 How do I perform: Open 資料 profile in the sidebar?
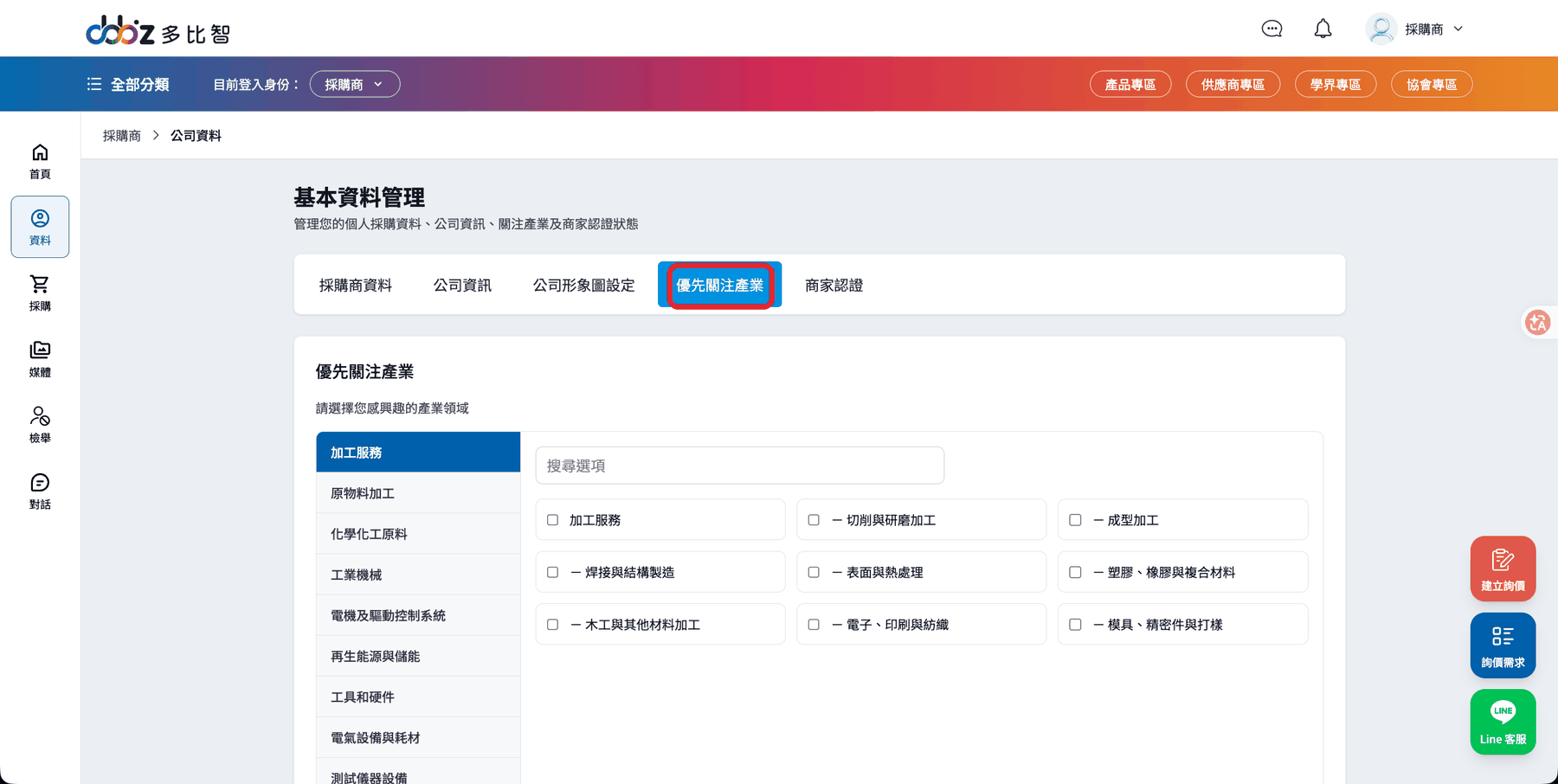click(40, 227)
